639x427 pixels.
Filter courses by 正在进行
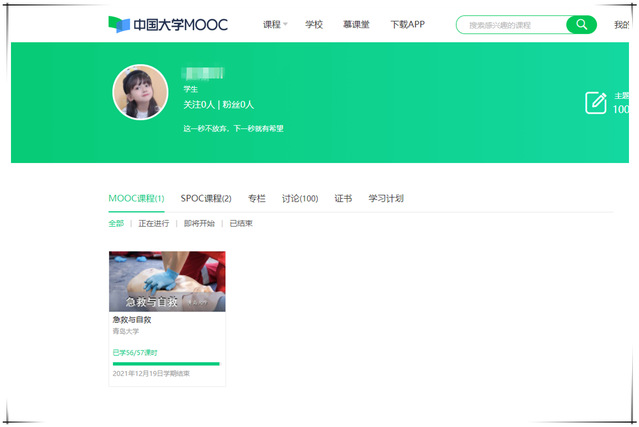pos(154,223)
